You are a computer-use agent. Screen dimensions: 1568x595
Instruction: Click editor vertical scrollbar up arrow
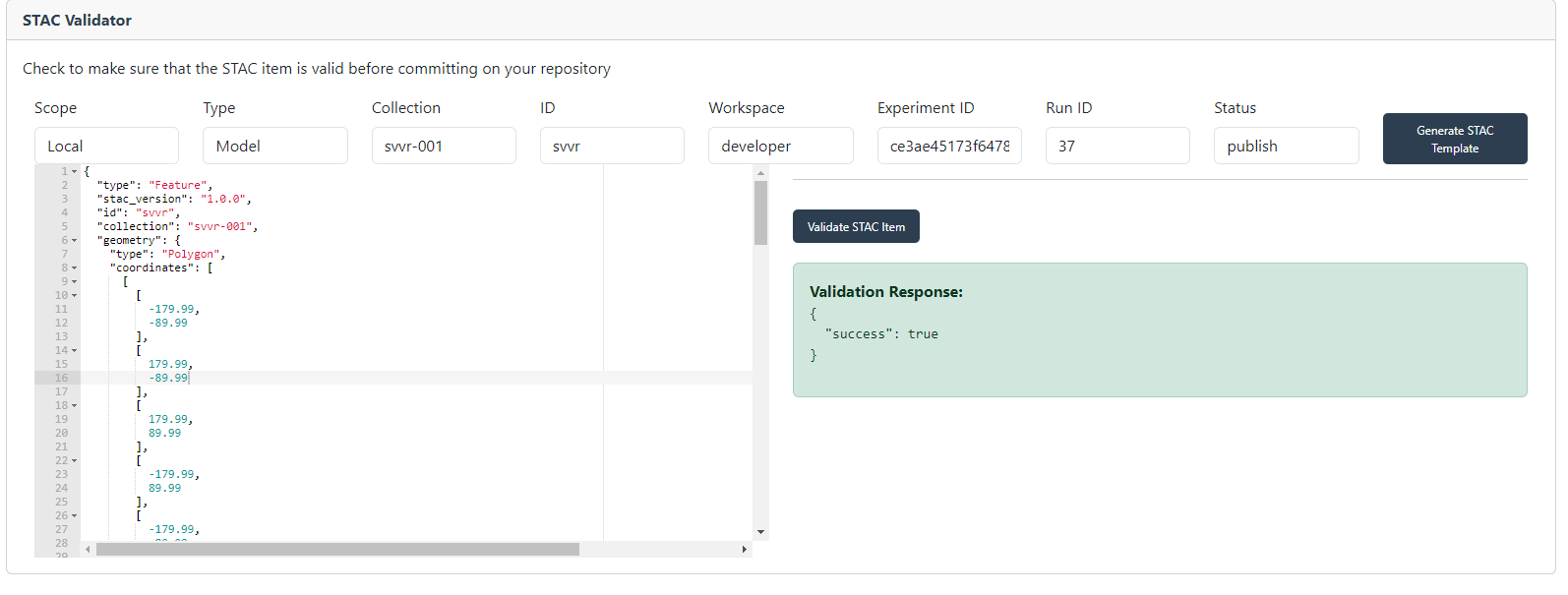760,173
